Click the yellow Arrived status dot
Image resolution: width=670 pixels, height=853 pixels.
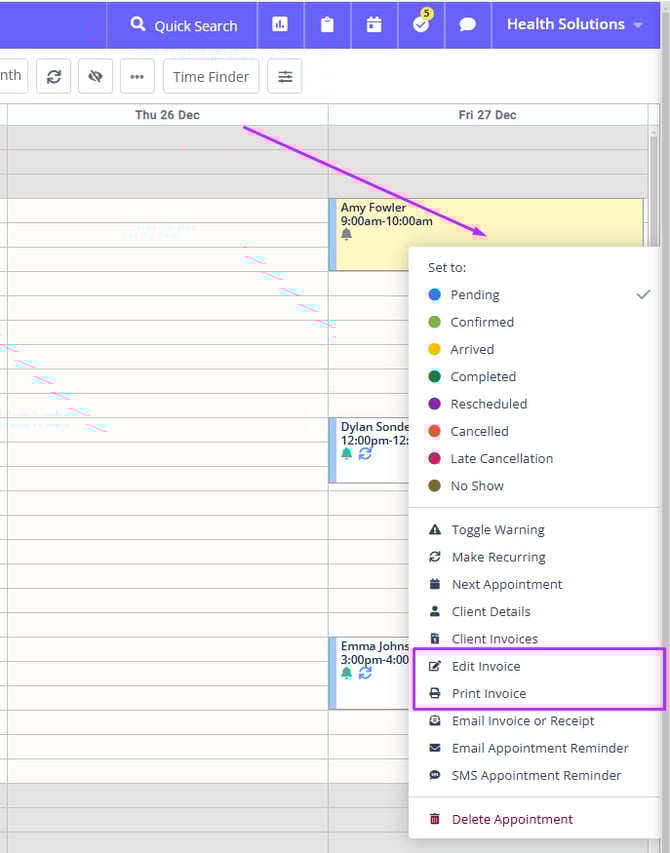point(434,349)
